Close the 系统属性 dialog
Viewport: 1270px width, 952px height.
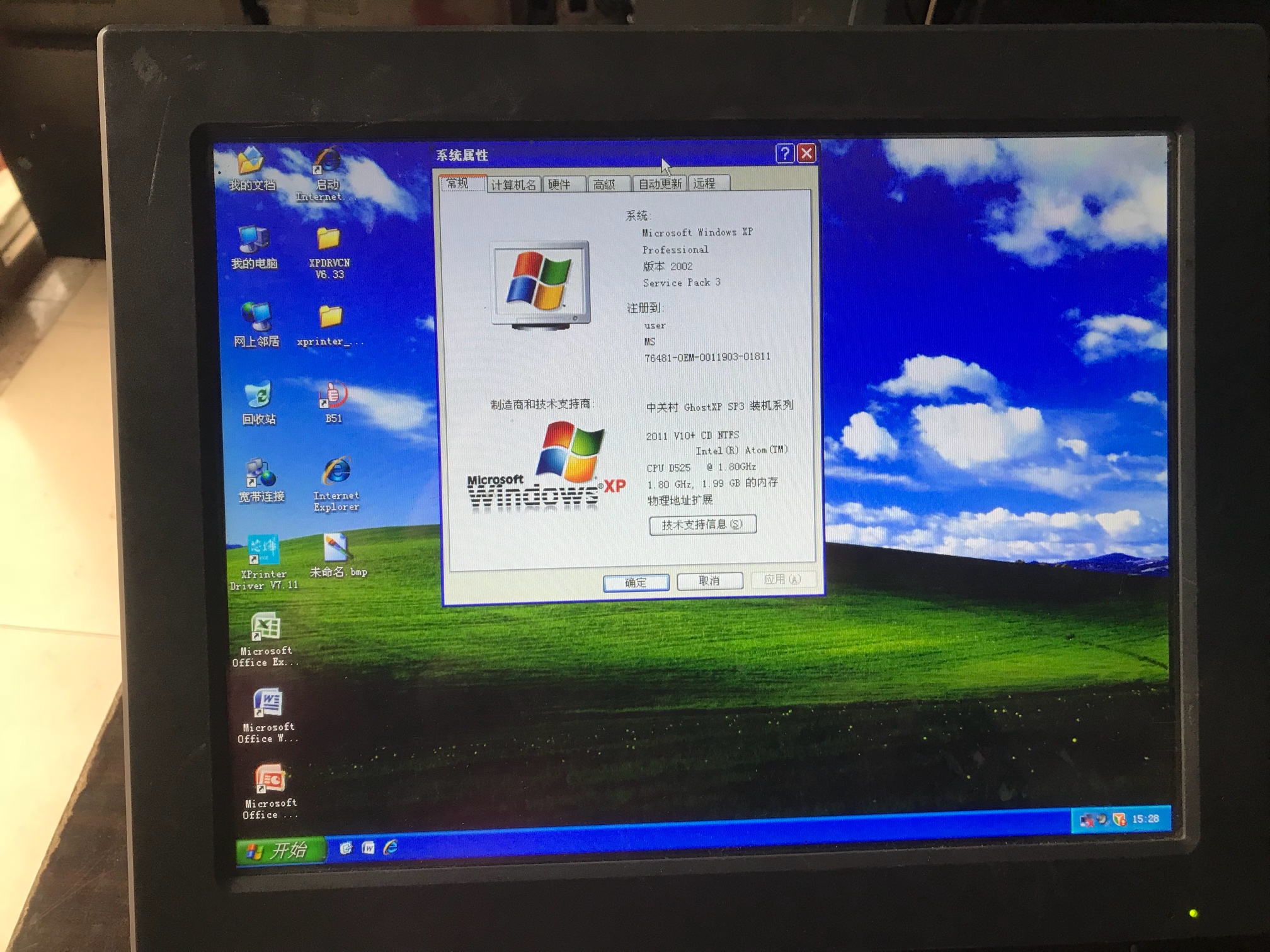[807, 153]
